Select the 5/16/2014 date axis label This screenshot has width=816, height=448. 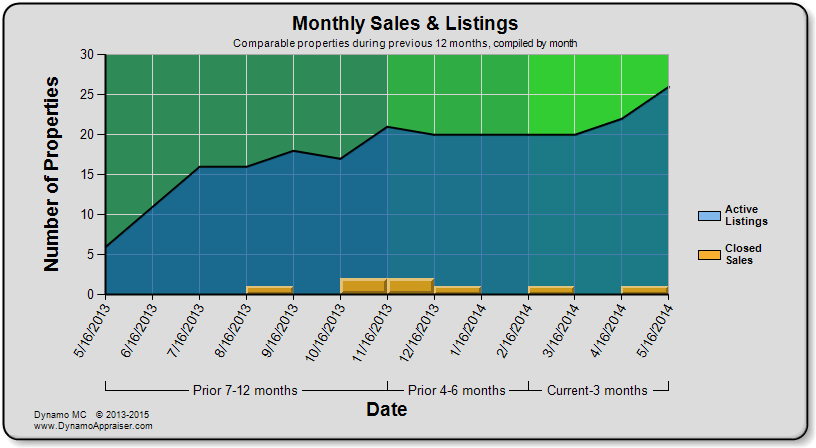[x=655, y=330]
